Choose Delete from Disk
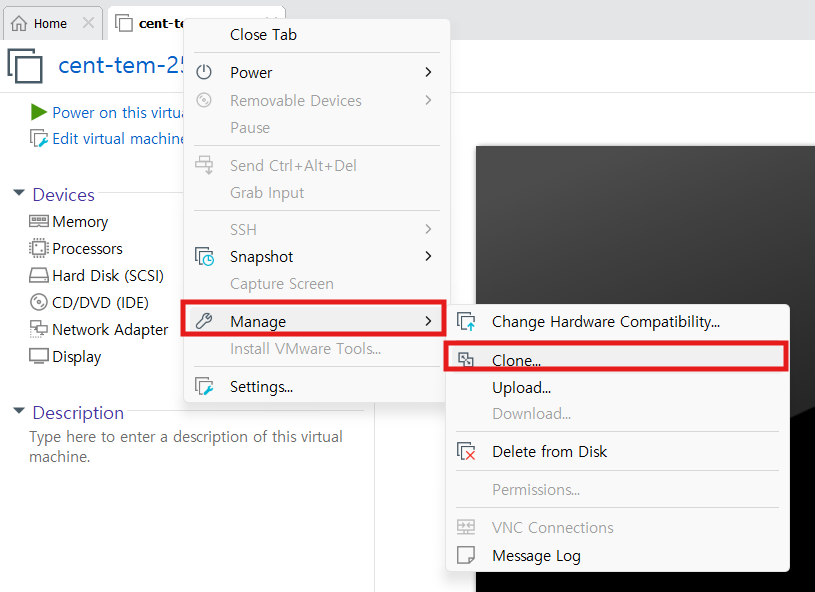The width and height of the screenshot is (815, 592). (617, 451)
